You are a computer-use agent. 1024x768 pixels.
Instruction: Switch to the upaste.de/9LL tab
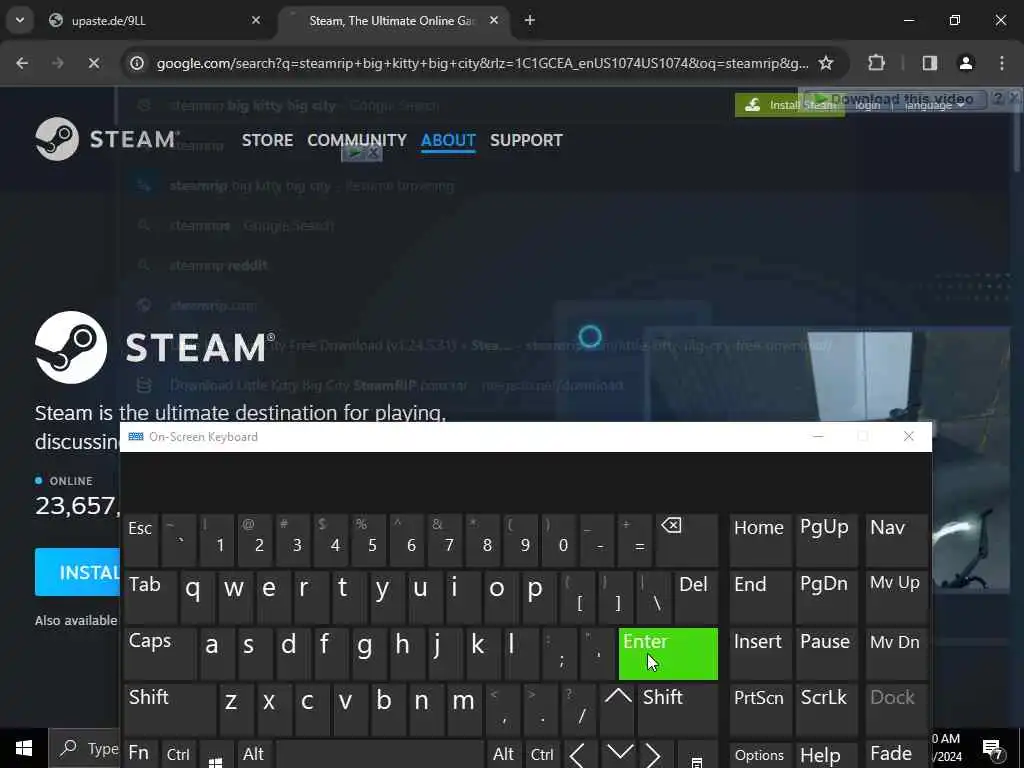click(155, 21)
